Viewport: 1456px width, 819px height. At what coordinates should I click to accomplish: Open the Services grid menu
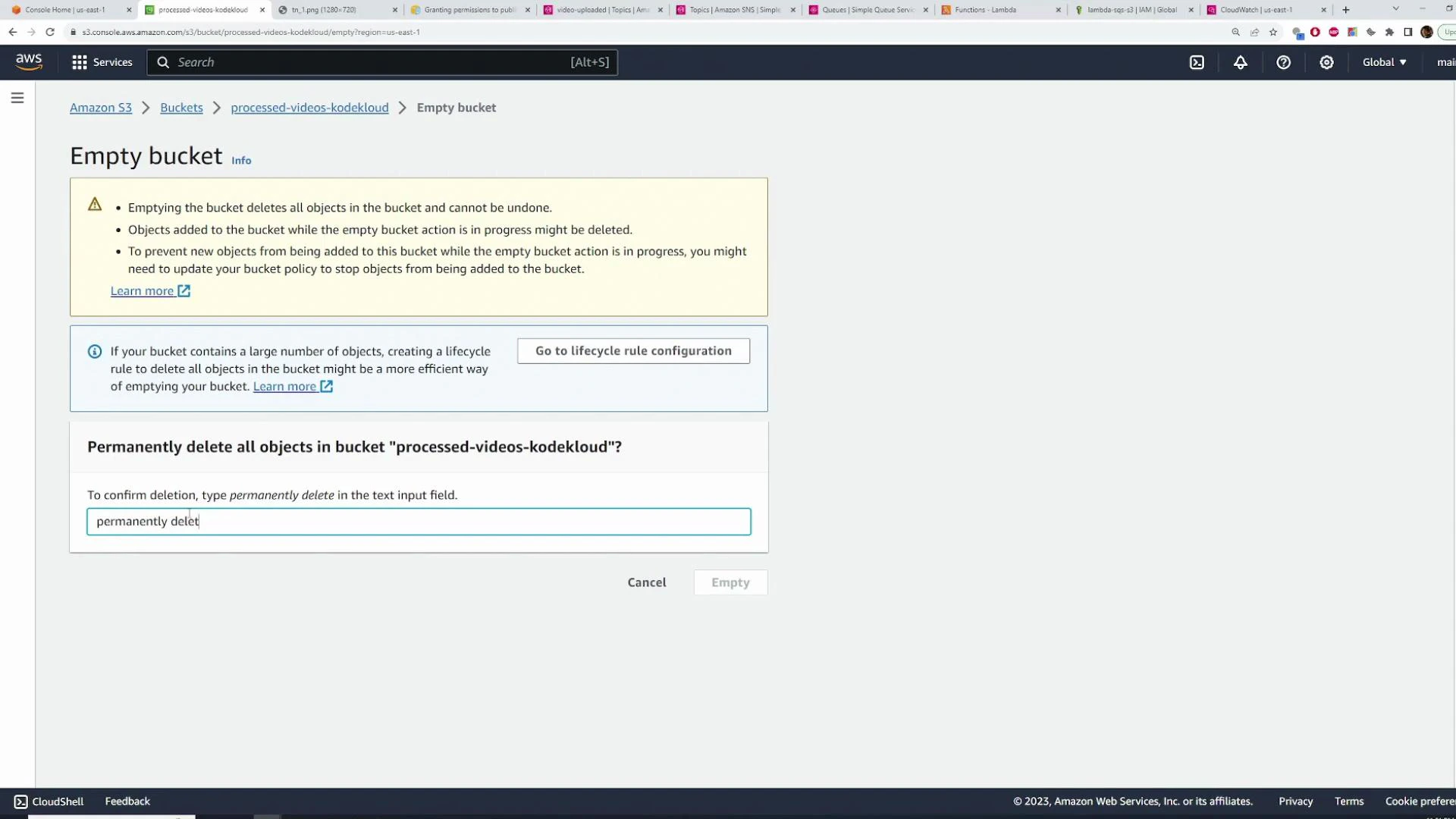tap(79, 62)
